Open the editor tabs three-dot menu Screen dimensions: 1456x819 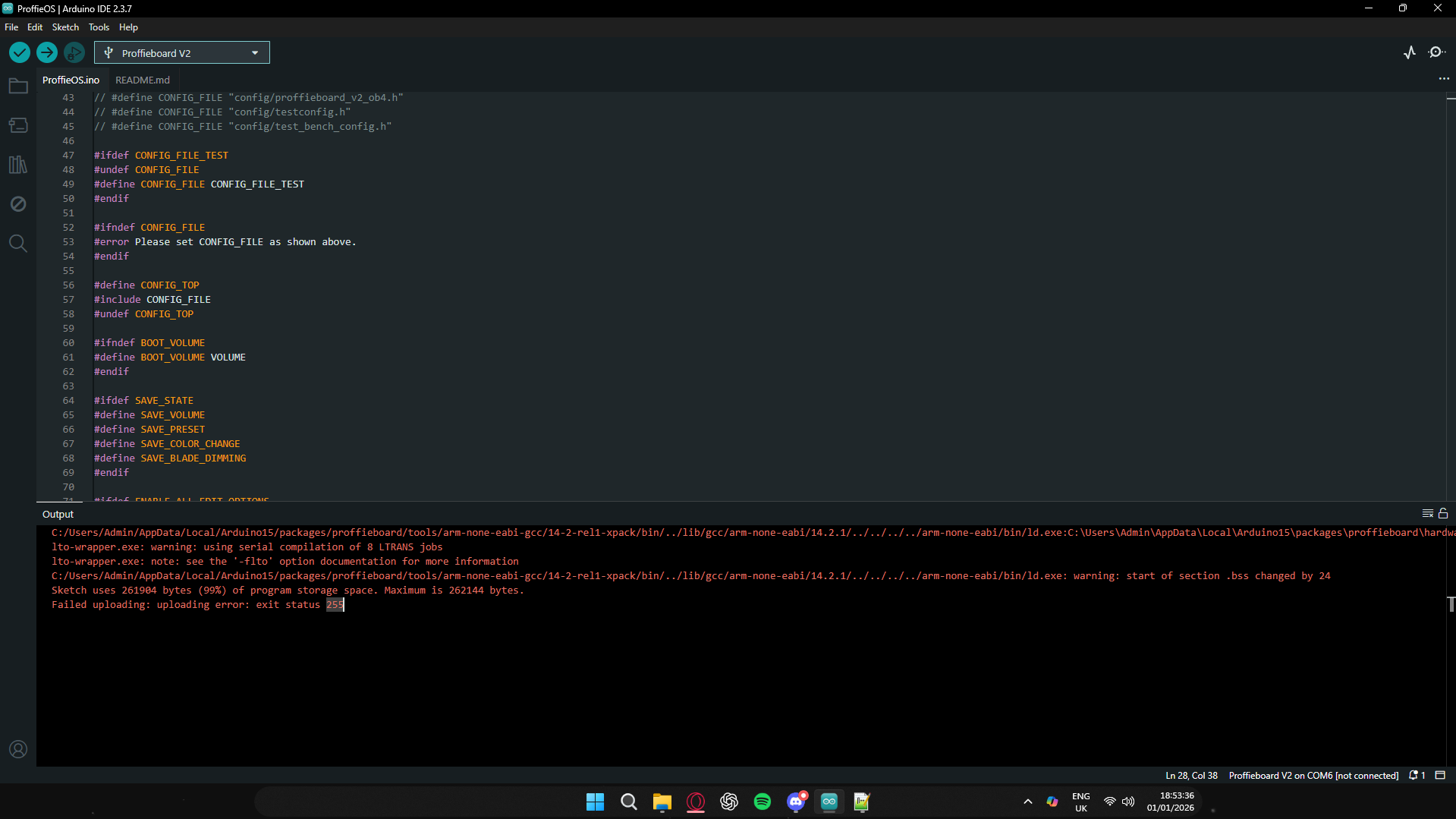coord(1444,79)
